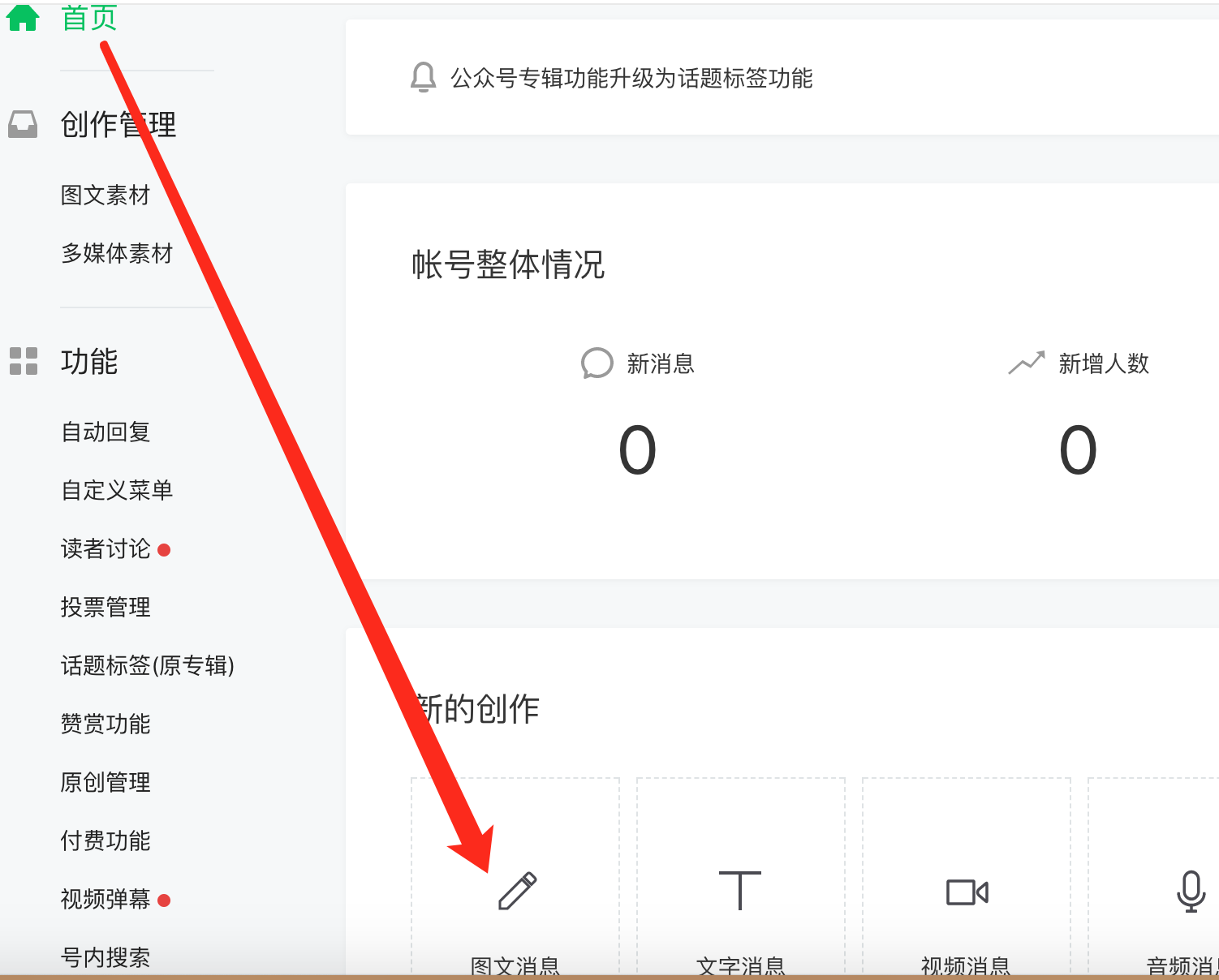Click the 新增人数 trend arrow icon
Viewport: 1219px width, 980px height.
[1027, 363]
